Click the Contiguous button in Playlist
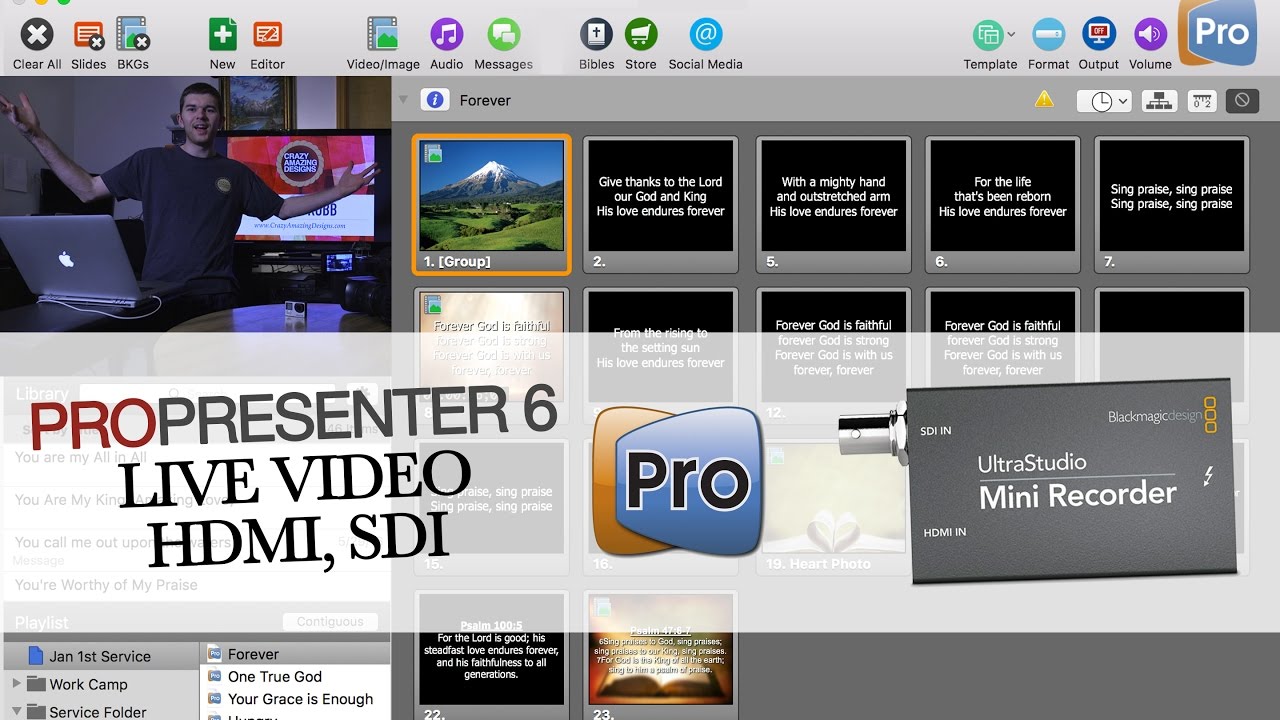 [x=330, y=621]
